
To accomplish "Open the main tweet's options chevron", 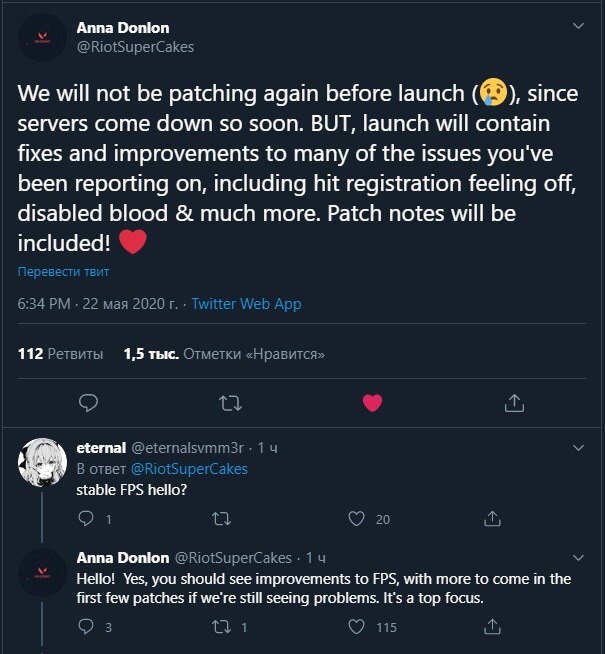I will [x=577, y=26].
